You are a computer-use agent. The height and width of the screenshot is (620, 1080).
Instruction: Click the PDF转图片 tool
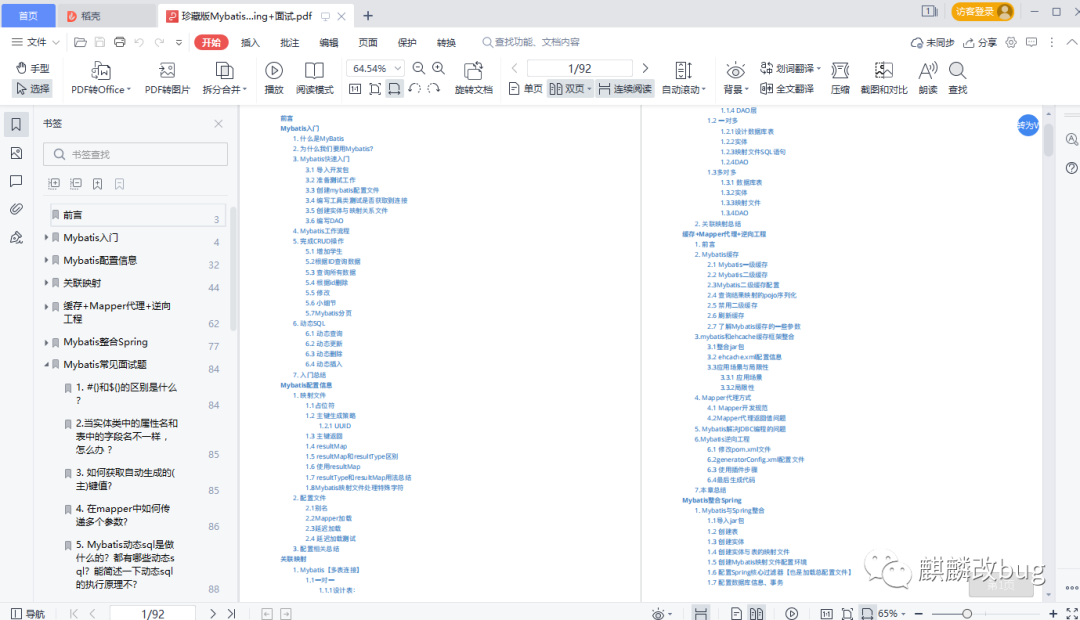tap(167, 78)
